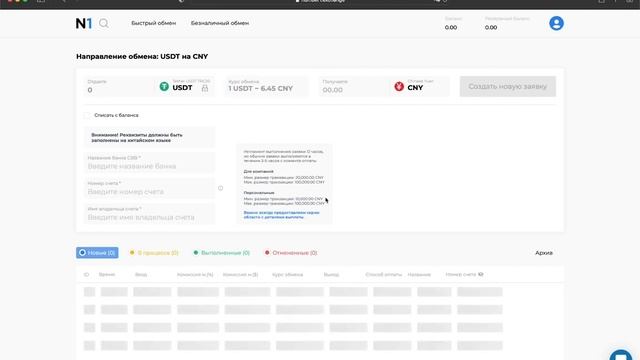The image size is (640, 360).
Task: Click the green Tether USDT coin icon
Action: coord(164,86)
